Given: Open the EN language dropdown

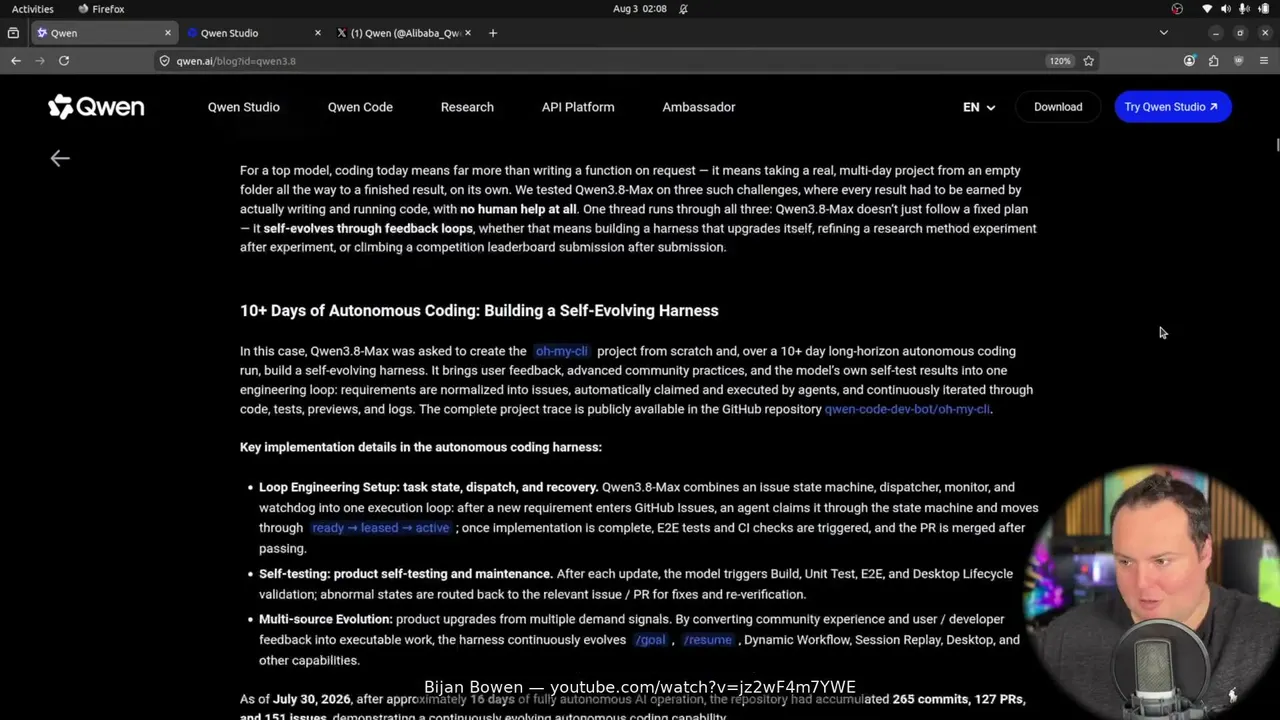Looking at the screenshot, I should (979, 107).
